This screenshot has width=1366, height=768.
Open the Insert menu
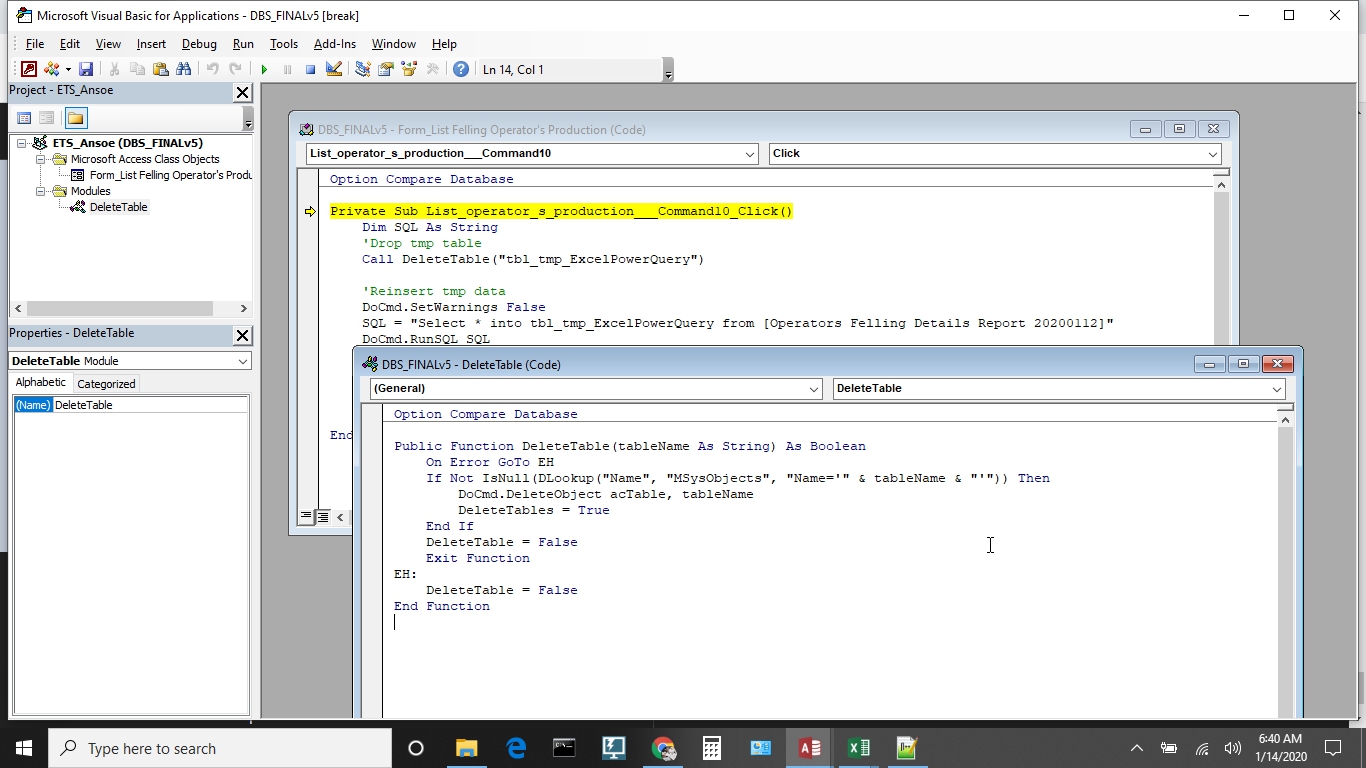[x=151, y=44]
